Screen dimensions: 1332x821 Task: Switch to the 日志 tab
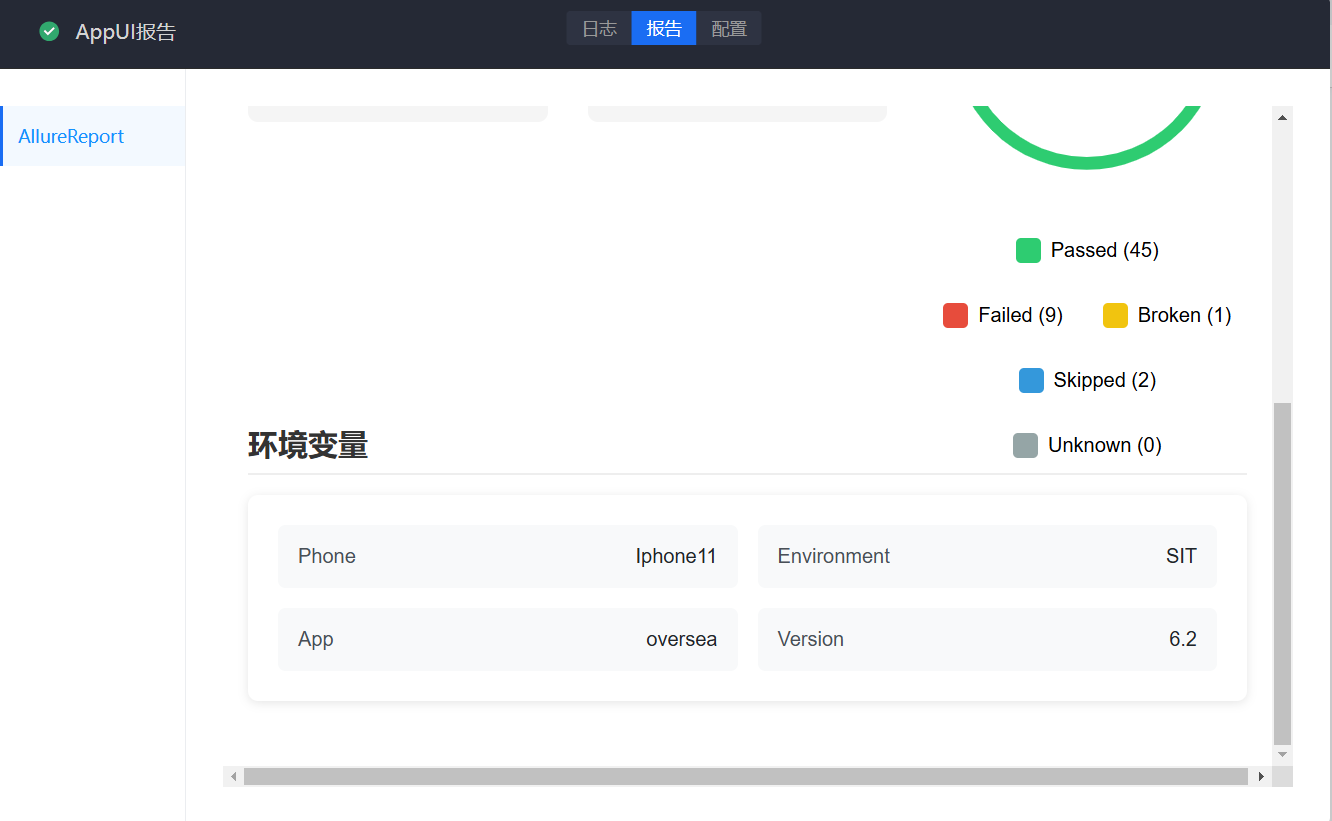(x=599, y=29)
